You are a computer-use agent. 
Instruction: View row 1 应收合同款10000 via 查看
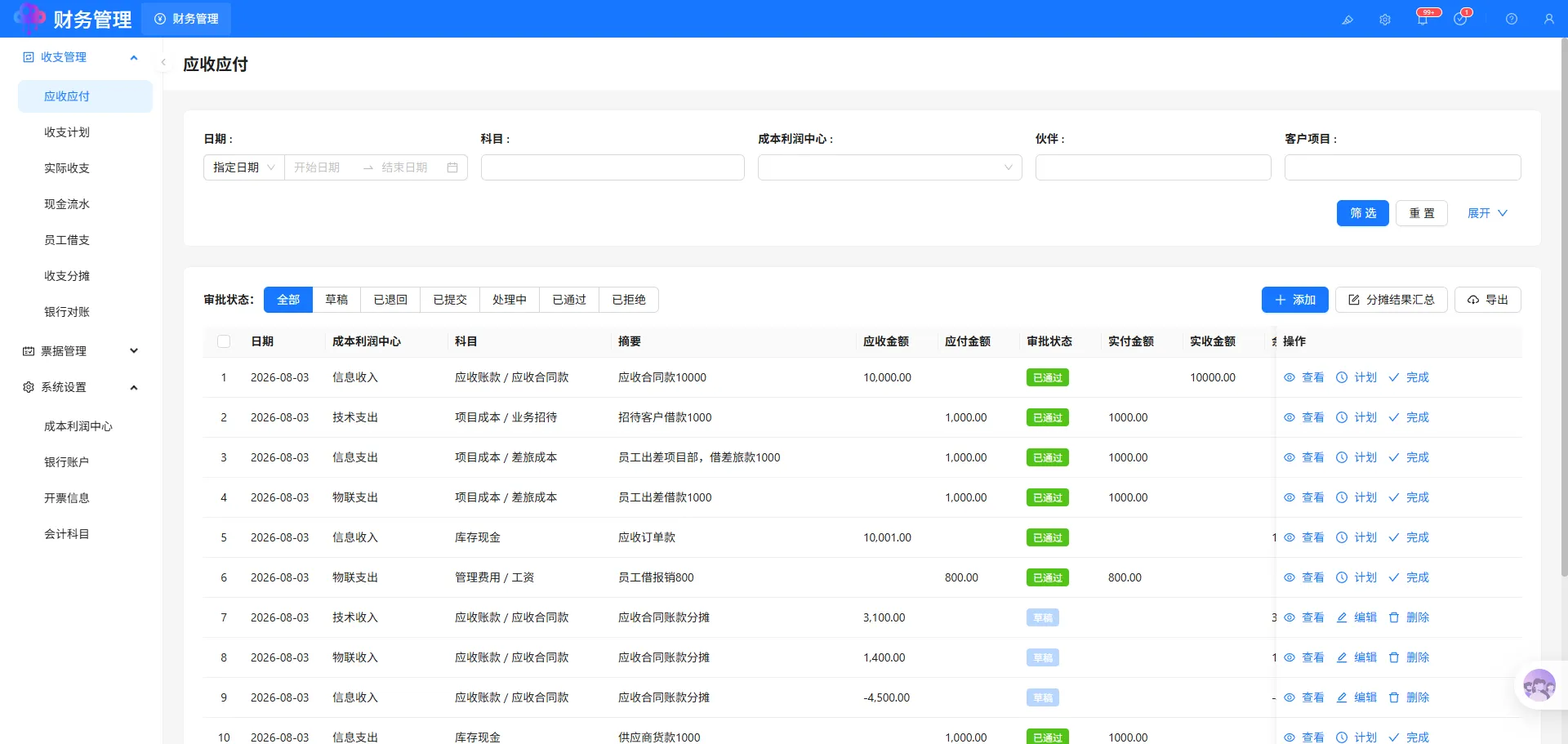click(1304, 377)
